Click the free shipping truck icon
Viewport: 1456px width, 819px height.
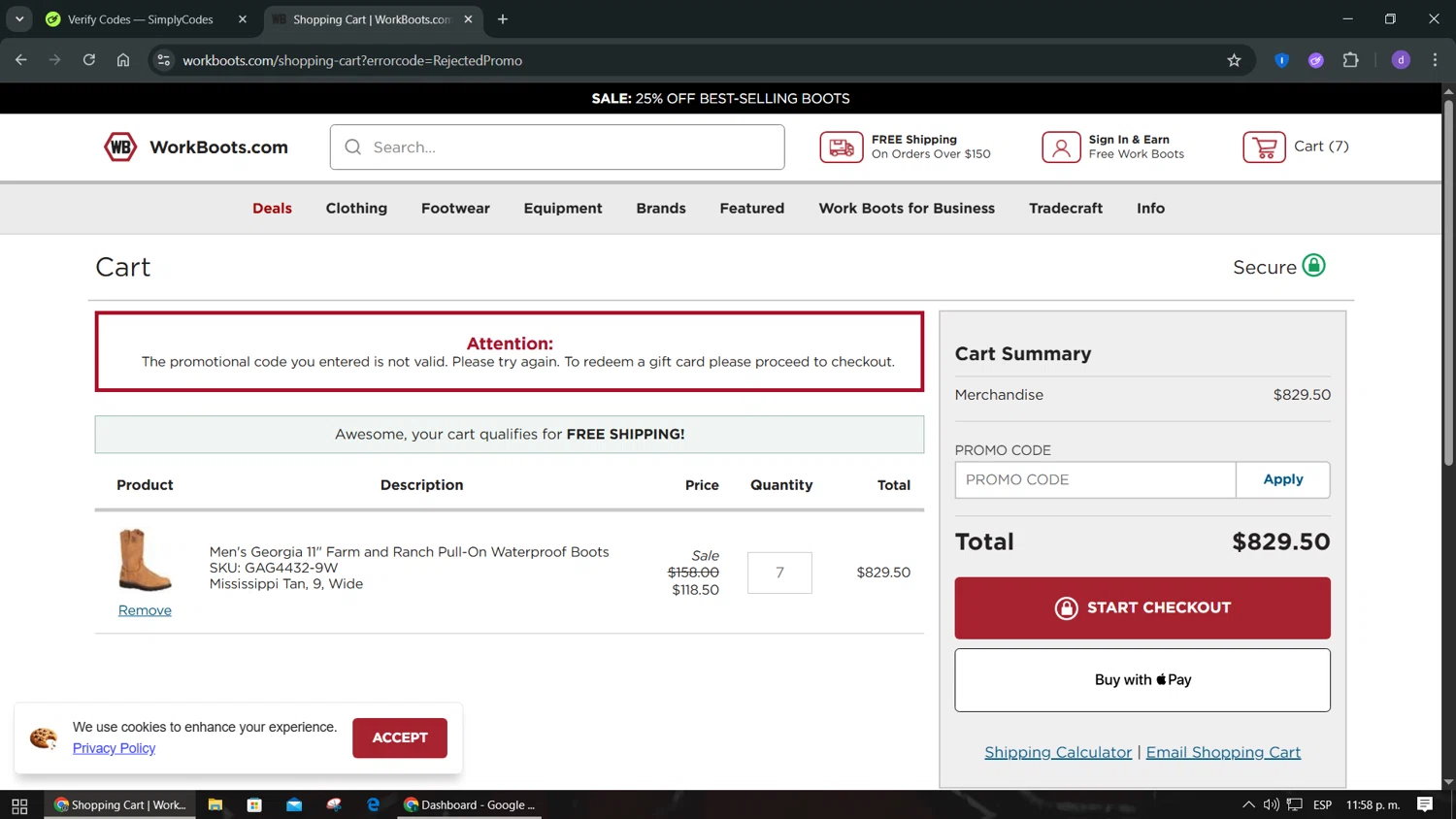click(x=842, y=147)
